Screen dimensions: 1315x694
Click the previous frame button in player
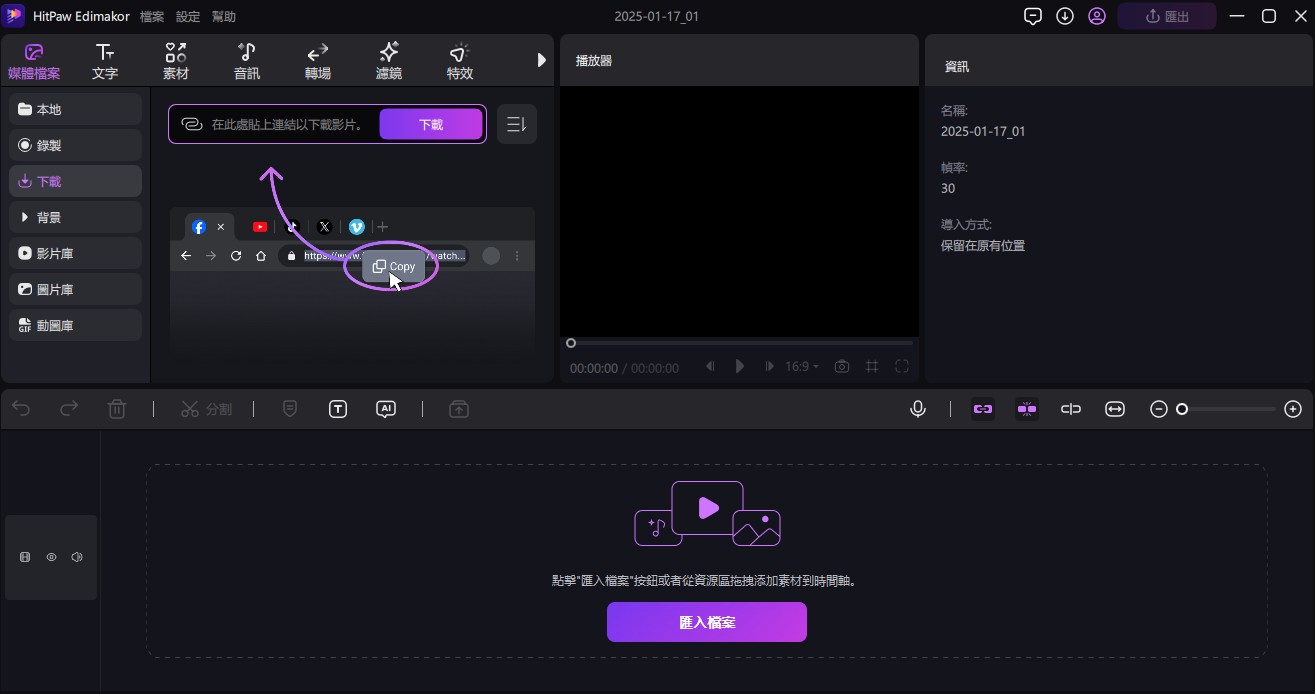(x=710, y=367)
